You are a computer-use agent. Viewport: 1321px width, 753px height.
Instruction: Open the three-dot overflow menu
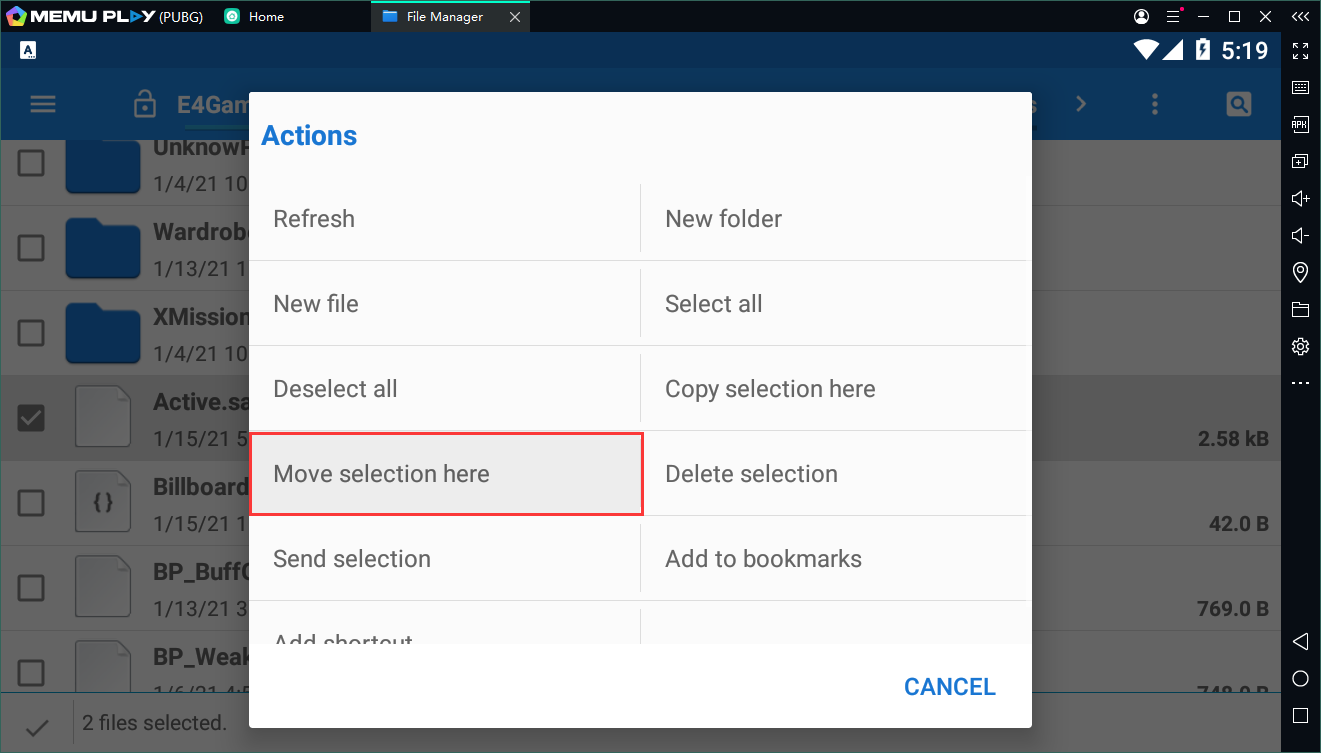pos(1155,104)
